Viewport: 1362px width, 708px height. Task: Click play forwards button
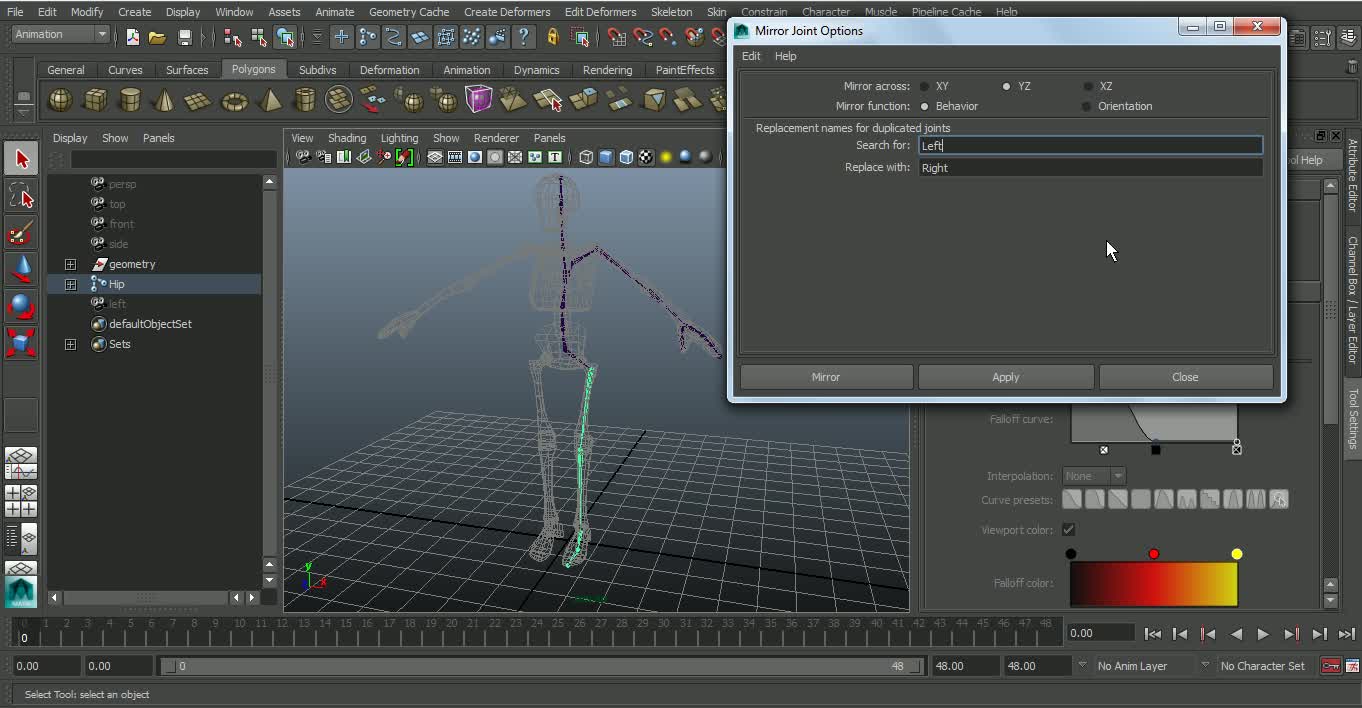pyautogui.click(x=1263, y=634)
